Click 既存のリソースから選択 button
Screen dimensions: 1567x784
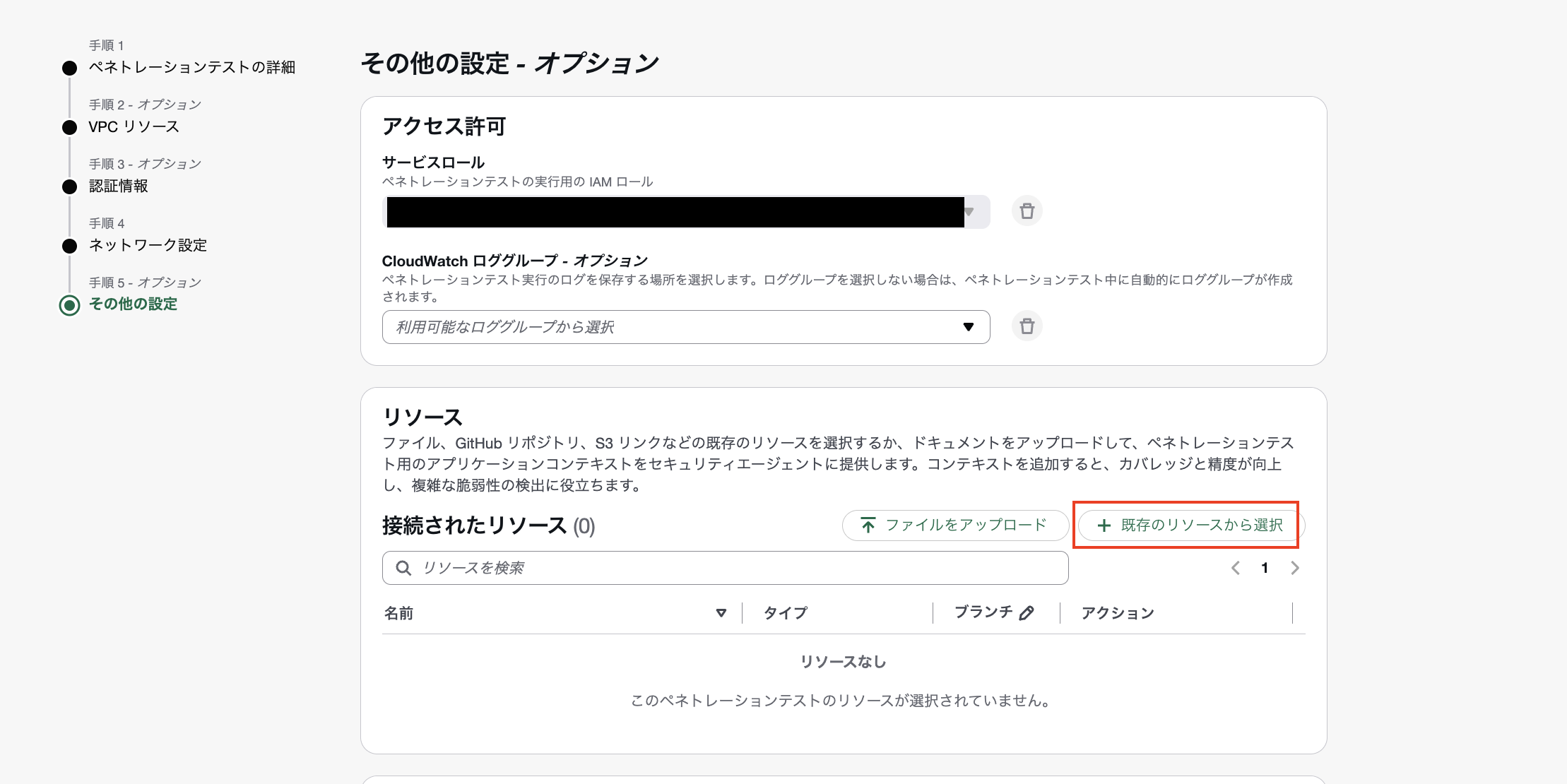[x=1190, y=525]
